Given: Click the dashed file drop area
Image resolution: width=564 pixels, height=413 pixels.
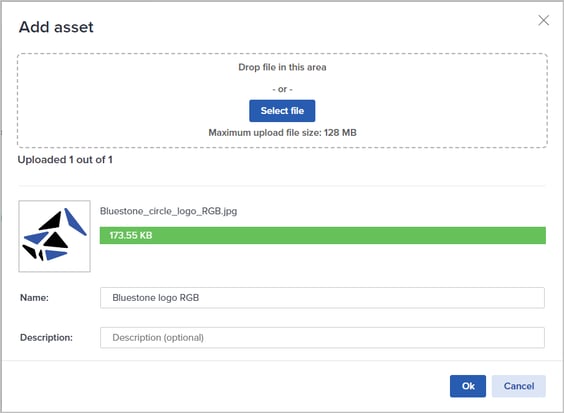Looking at the screenshot, I should pyautogui.click(x=282, y=100).
